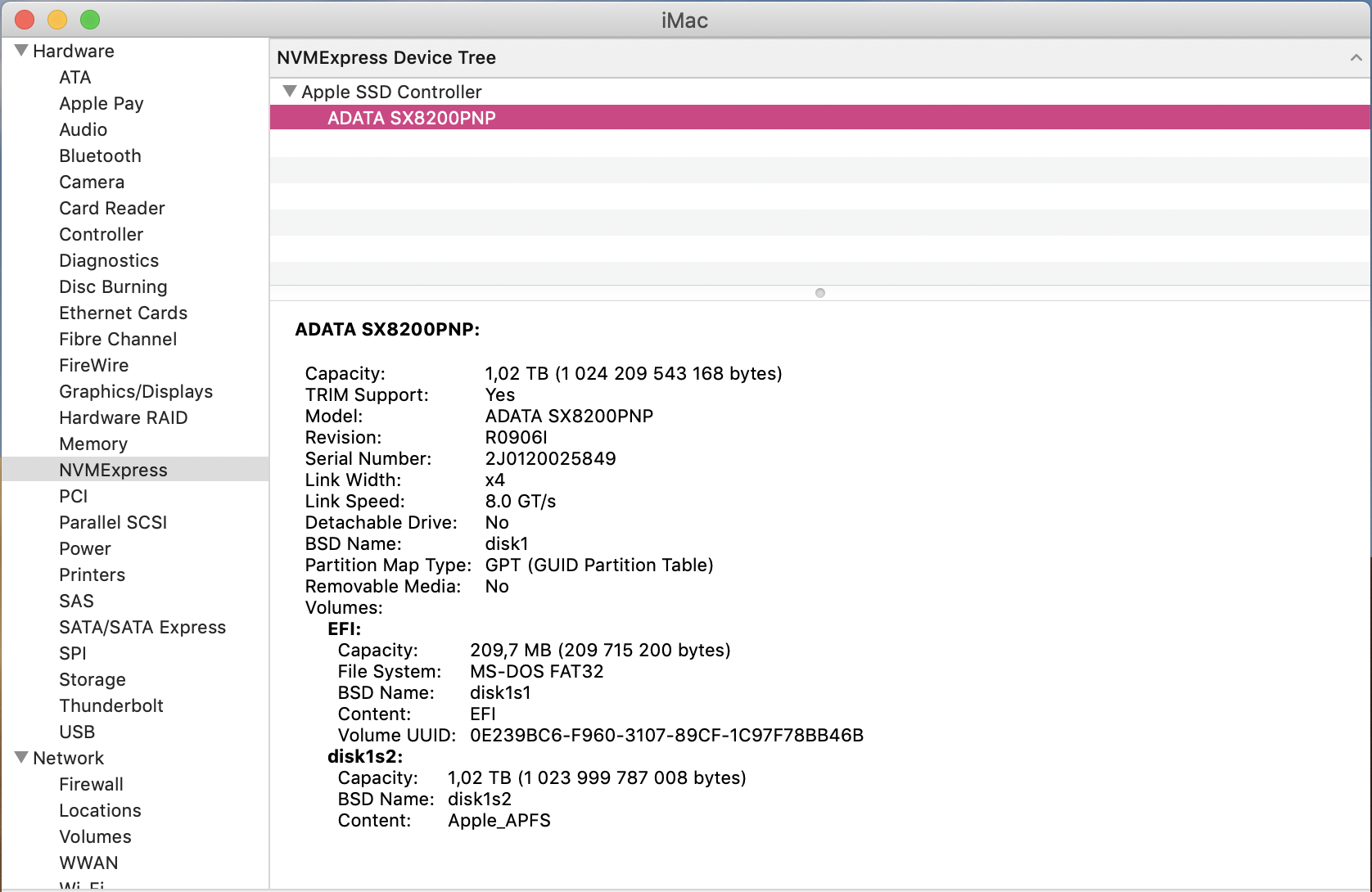Select ATA in the sidebar

pos(75,77)
